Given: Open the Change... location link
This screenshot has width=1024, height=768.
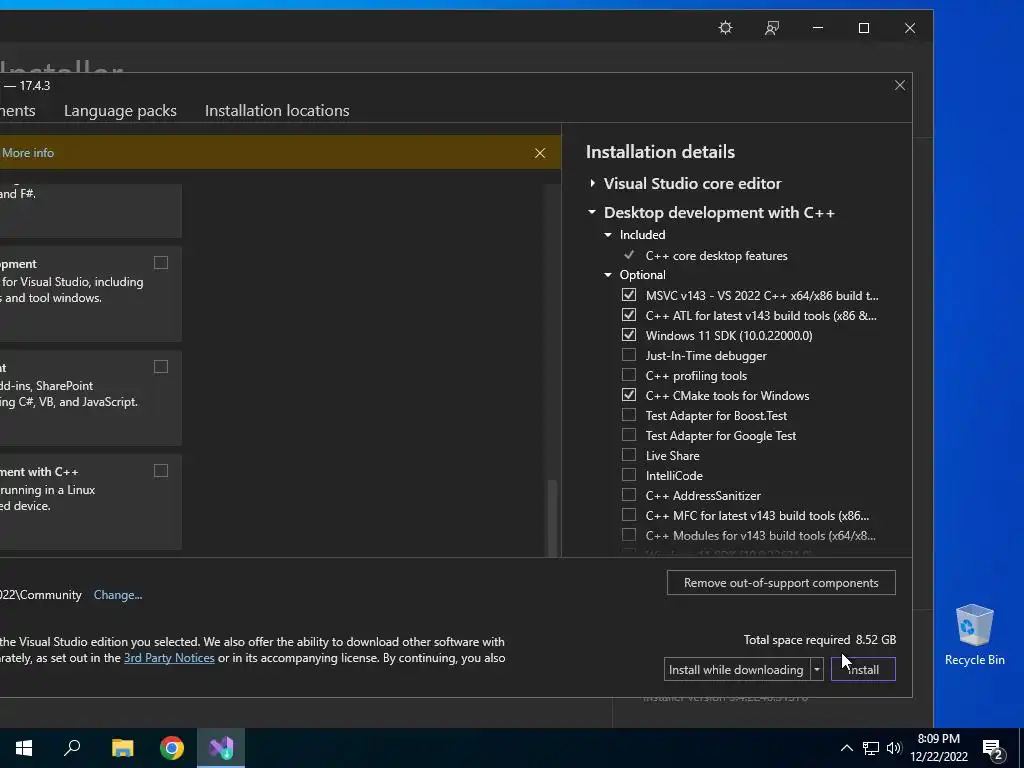Looking at the screenshot, I should pyautogui.click(x=118, y=595).
